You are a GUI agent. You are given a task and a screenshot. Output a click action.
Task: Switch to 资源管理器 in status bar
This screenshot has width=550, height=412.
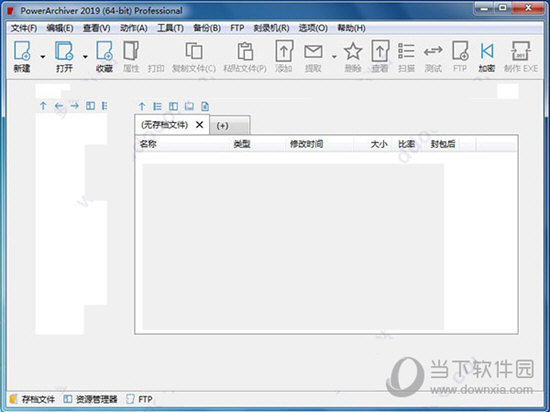90,399
